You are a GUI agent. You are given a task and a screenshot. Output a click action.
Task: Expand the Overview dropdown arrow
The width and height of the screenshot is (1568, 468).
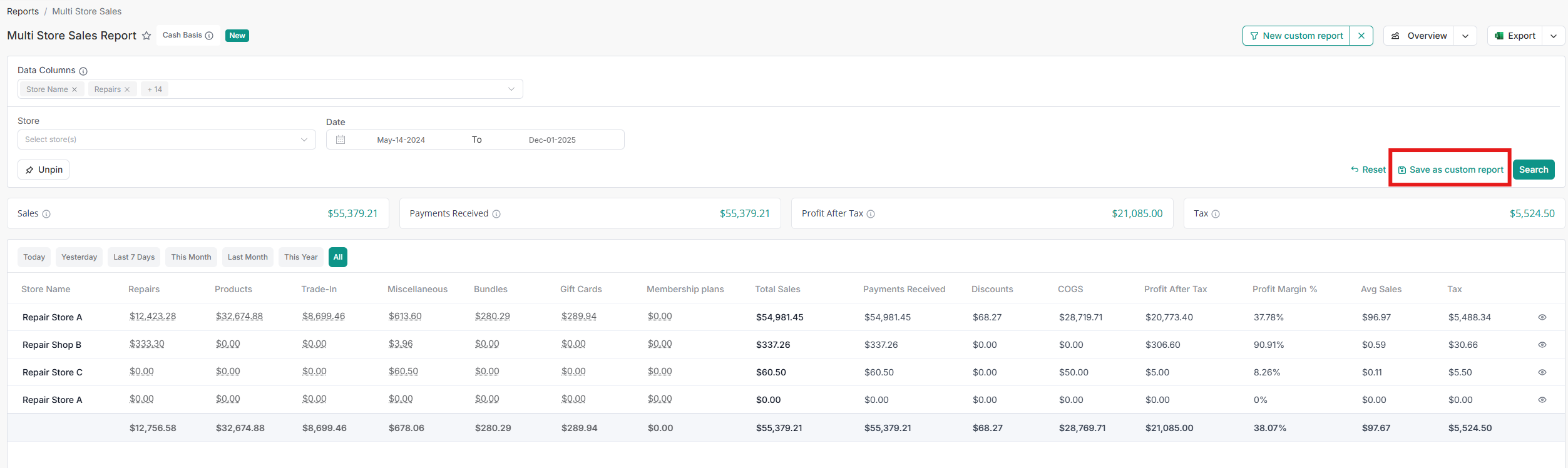point(1465,36)
